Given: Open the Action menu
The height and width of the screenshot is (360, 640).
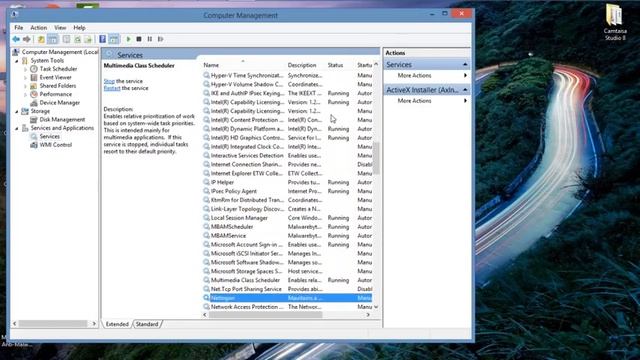Looking at the screenshot, I should tap(38, 28).
